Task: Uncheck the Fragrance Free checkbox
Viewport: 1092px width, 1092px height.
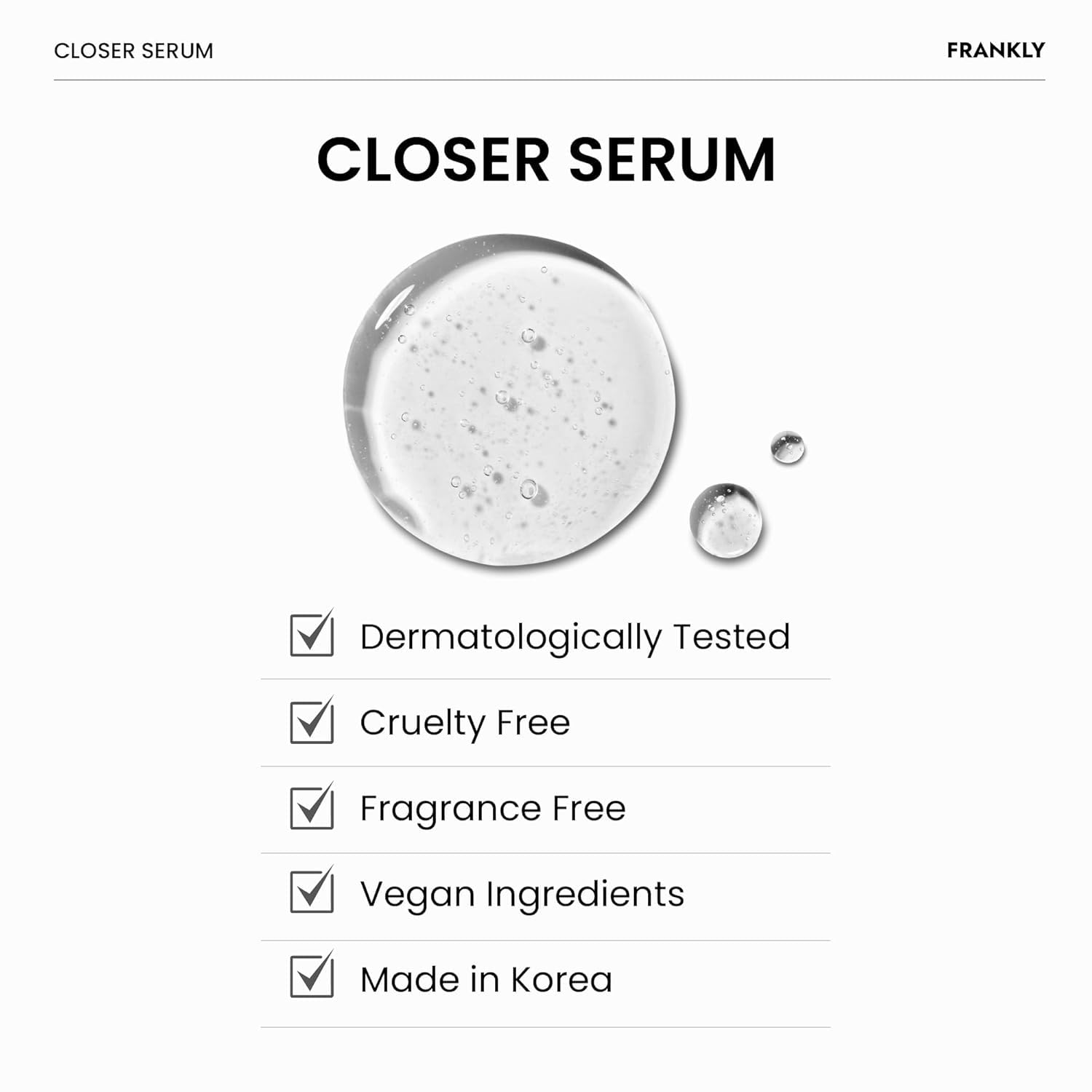Action: (312, 808)
